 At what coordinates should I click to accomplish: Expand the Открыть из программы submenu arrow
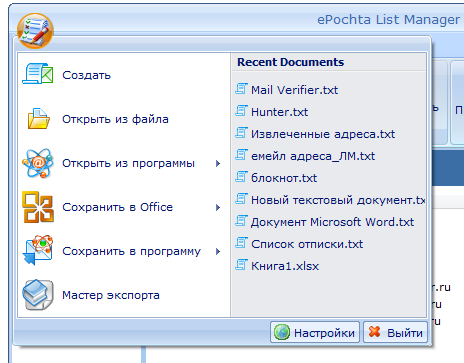218,163
